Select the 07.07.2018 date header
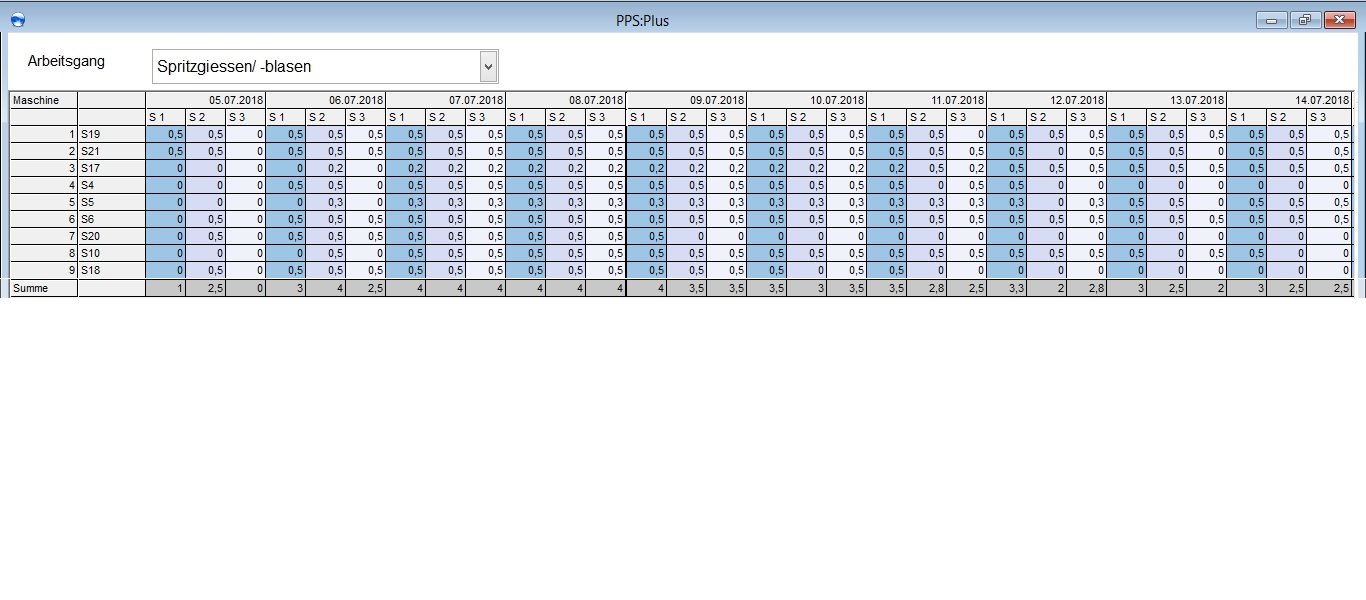Screen dimensions: 1366x600 click(x=446, y=100)
